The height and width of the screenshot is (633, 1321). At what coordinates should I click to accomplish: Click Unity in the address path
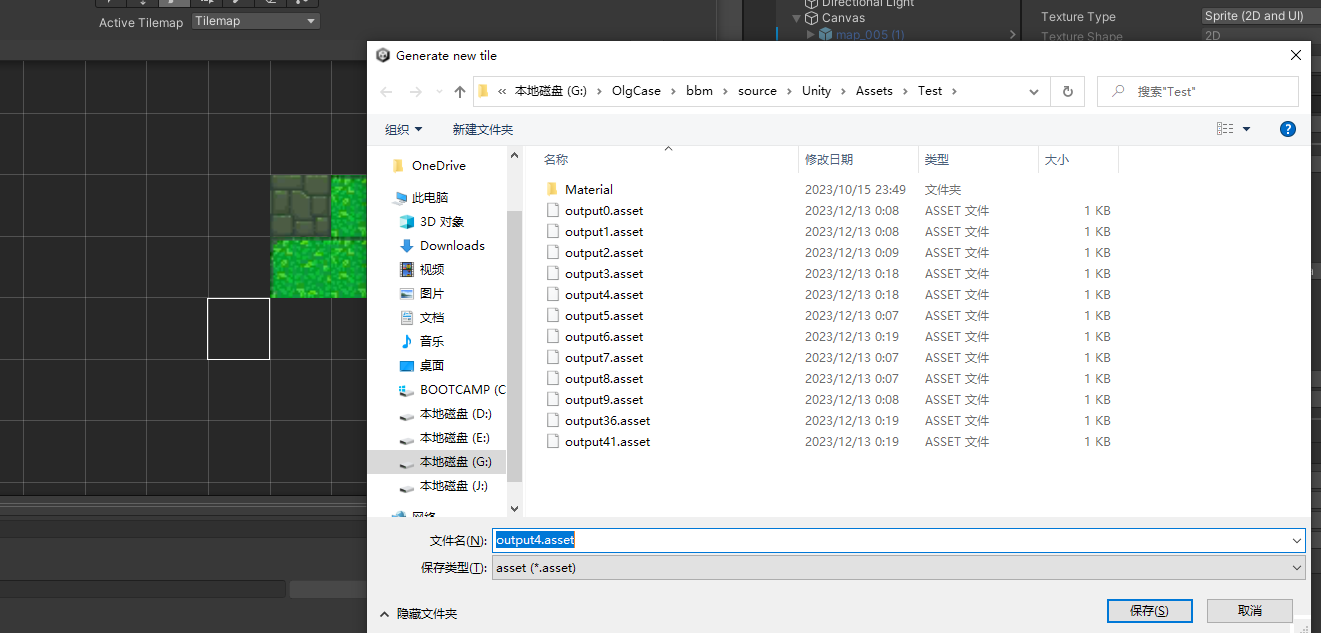816,91
